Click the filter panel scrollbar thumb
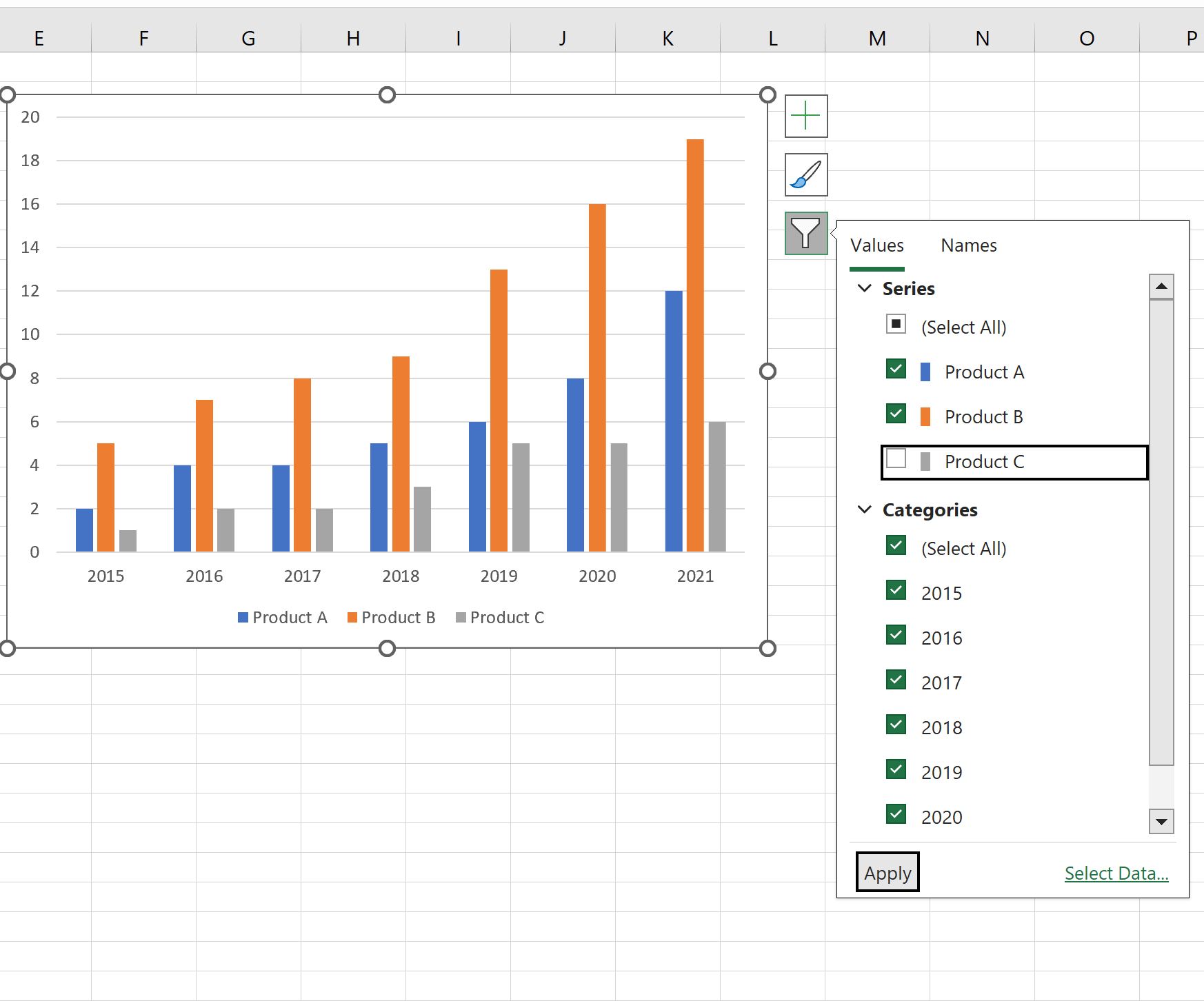 coord(1161,532)
